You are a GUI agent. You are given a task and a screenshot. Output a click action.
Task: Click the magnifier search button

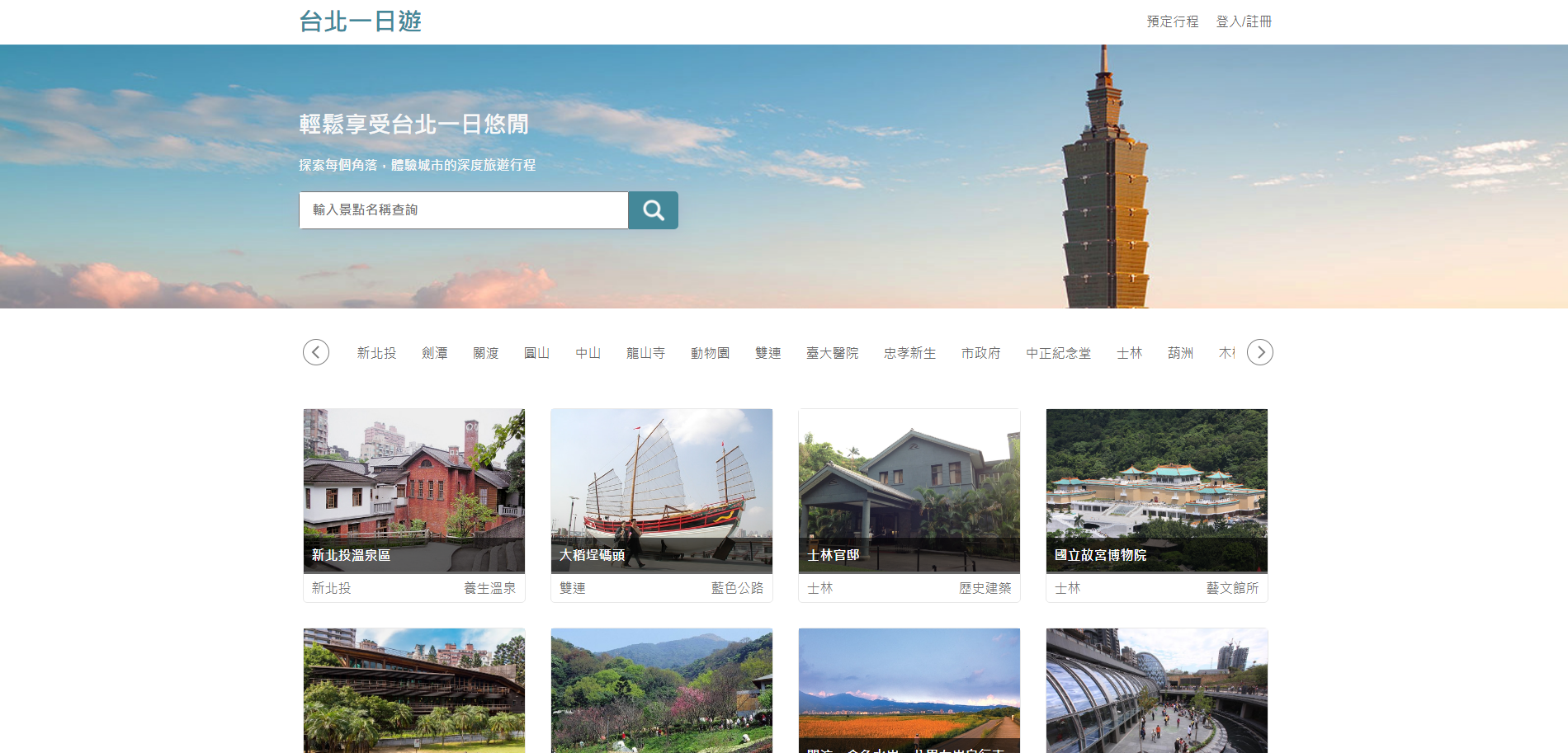tap(653, 210)
